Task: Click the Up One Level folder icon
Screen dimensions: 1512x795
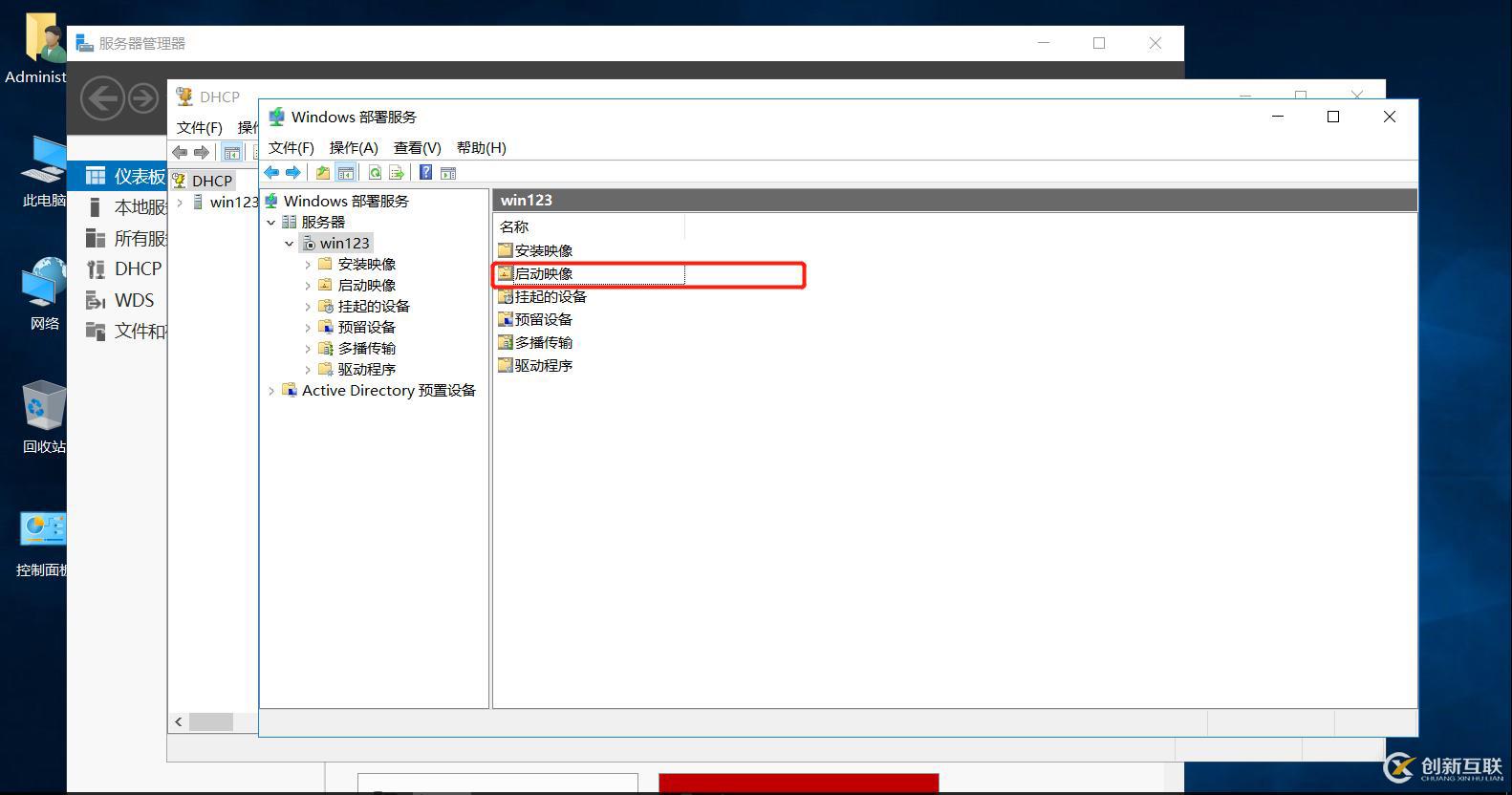Action: point(323,173)
